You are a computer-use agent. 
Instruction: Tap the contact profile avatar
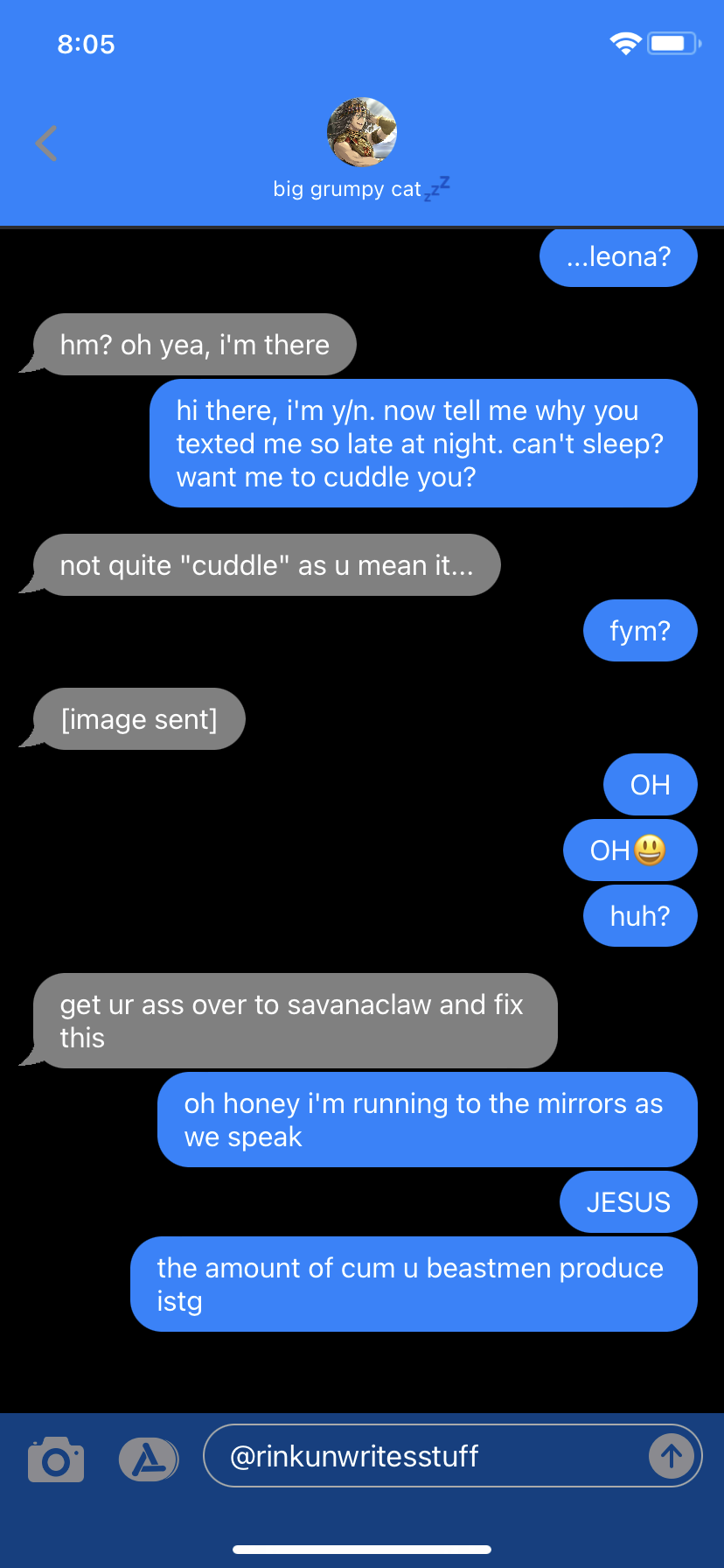pos(362,132)
